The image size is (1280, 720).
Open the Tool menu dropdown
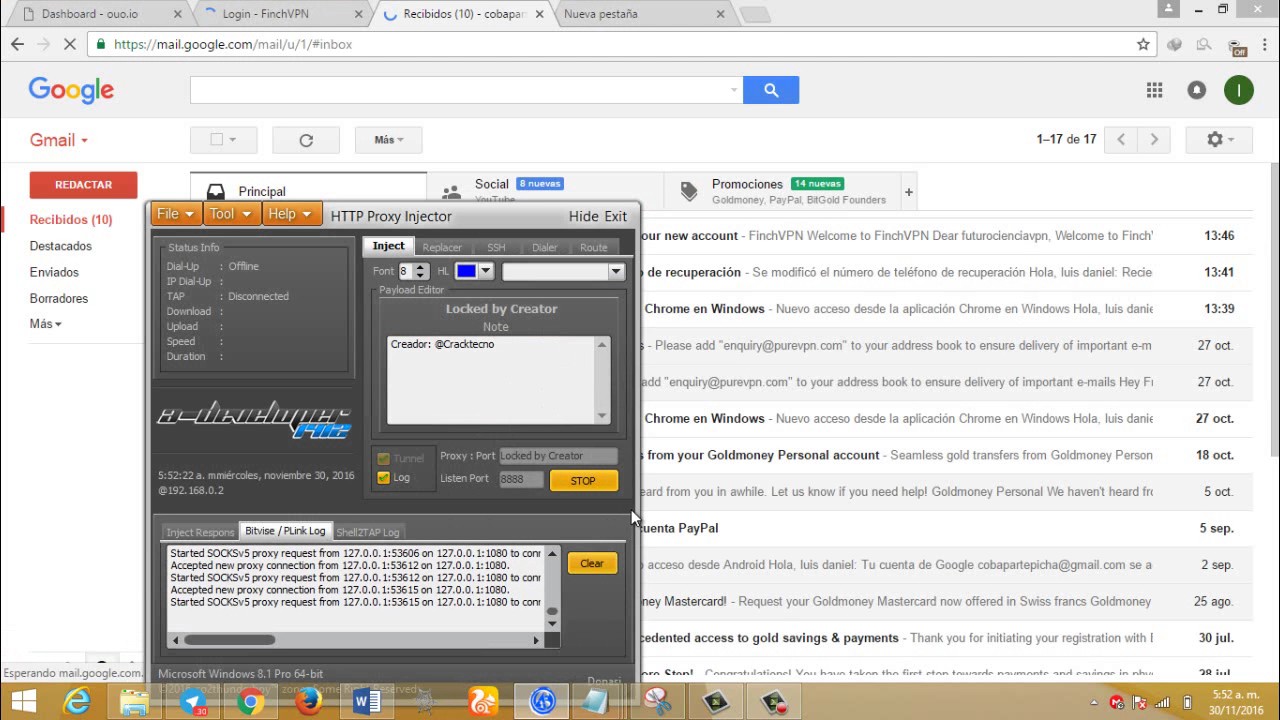tap(231, 214)
